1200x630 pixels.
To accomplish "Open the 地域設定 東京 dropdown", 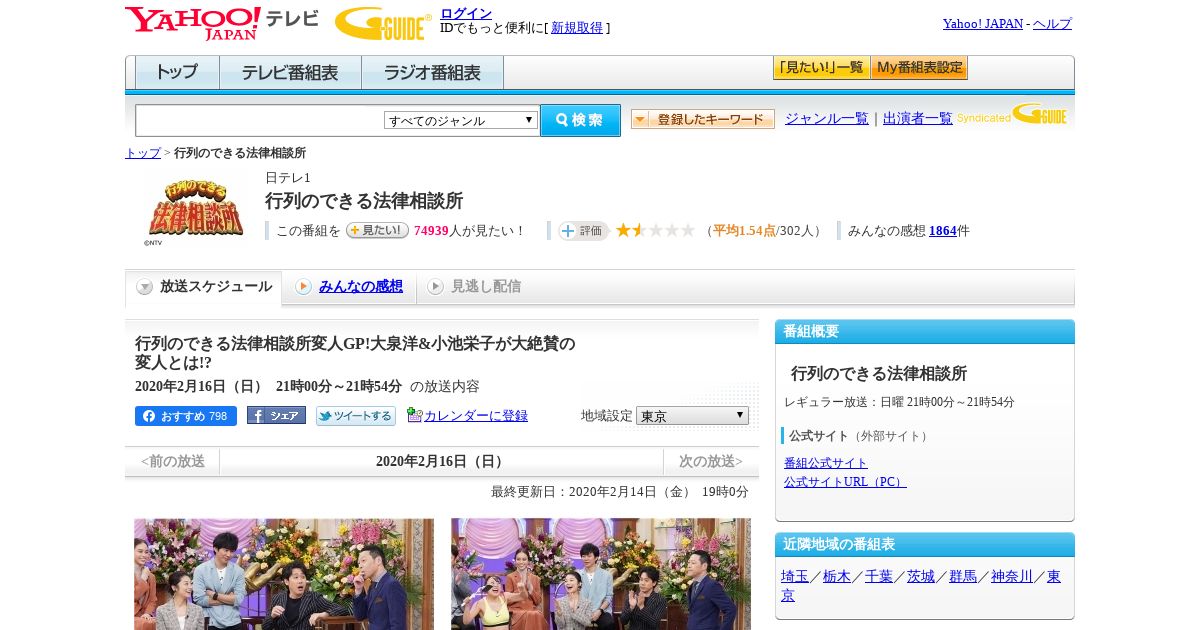I will coord(692,415).
